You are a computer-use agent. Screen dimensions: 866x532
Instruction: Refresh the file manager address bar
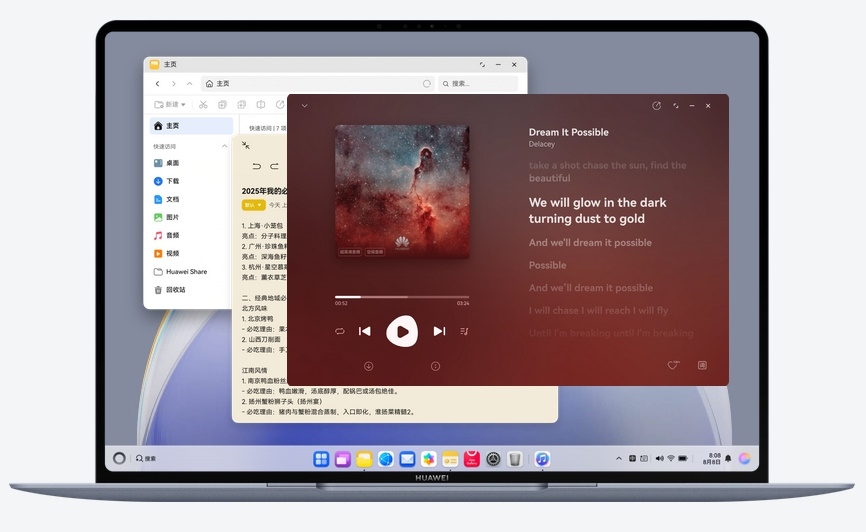(x=426, y=83)
